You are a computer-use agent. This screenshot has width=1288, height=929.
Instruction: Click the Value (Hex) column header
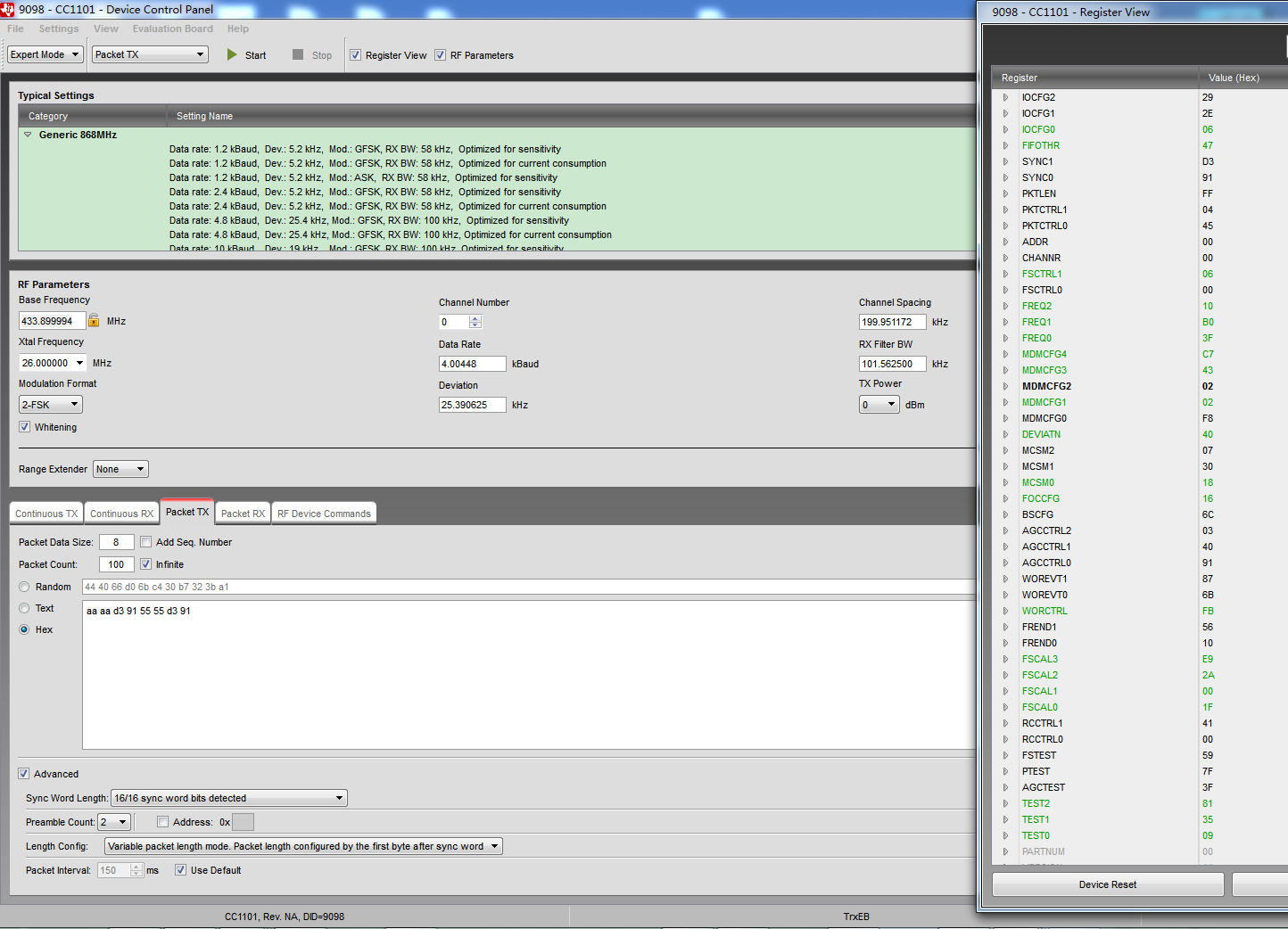(1243, 78)
